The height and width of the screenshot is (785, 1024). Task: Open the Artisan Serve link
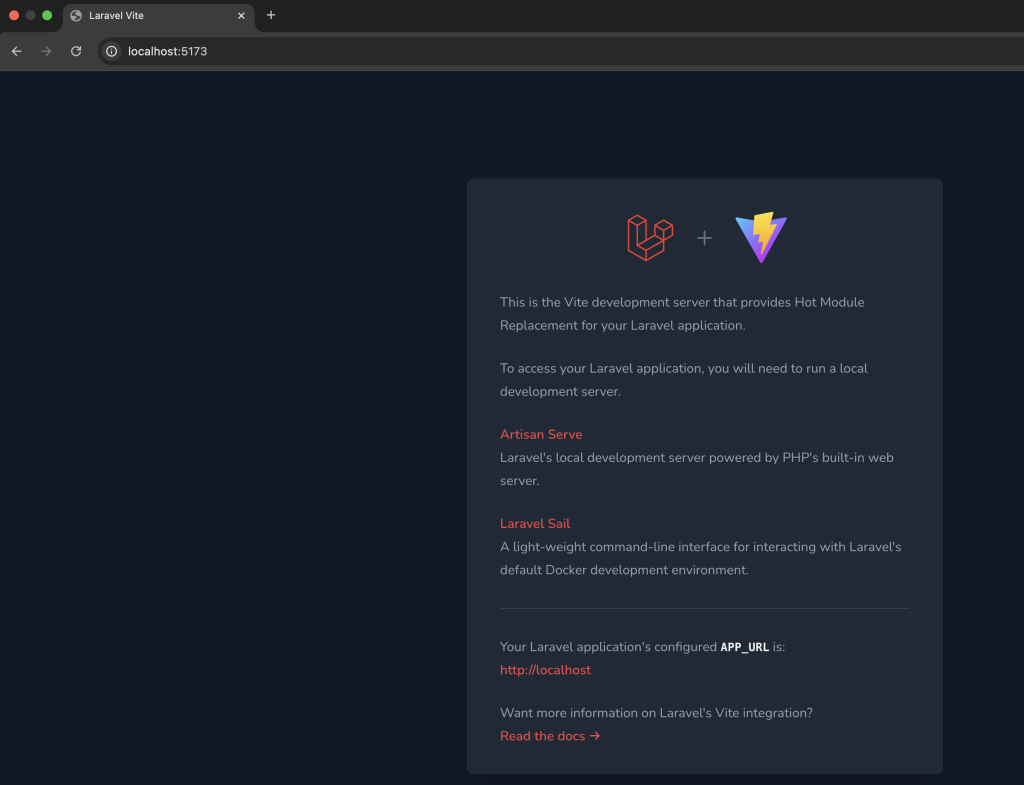[541, 434]
